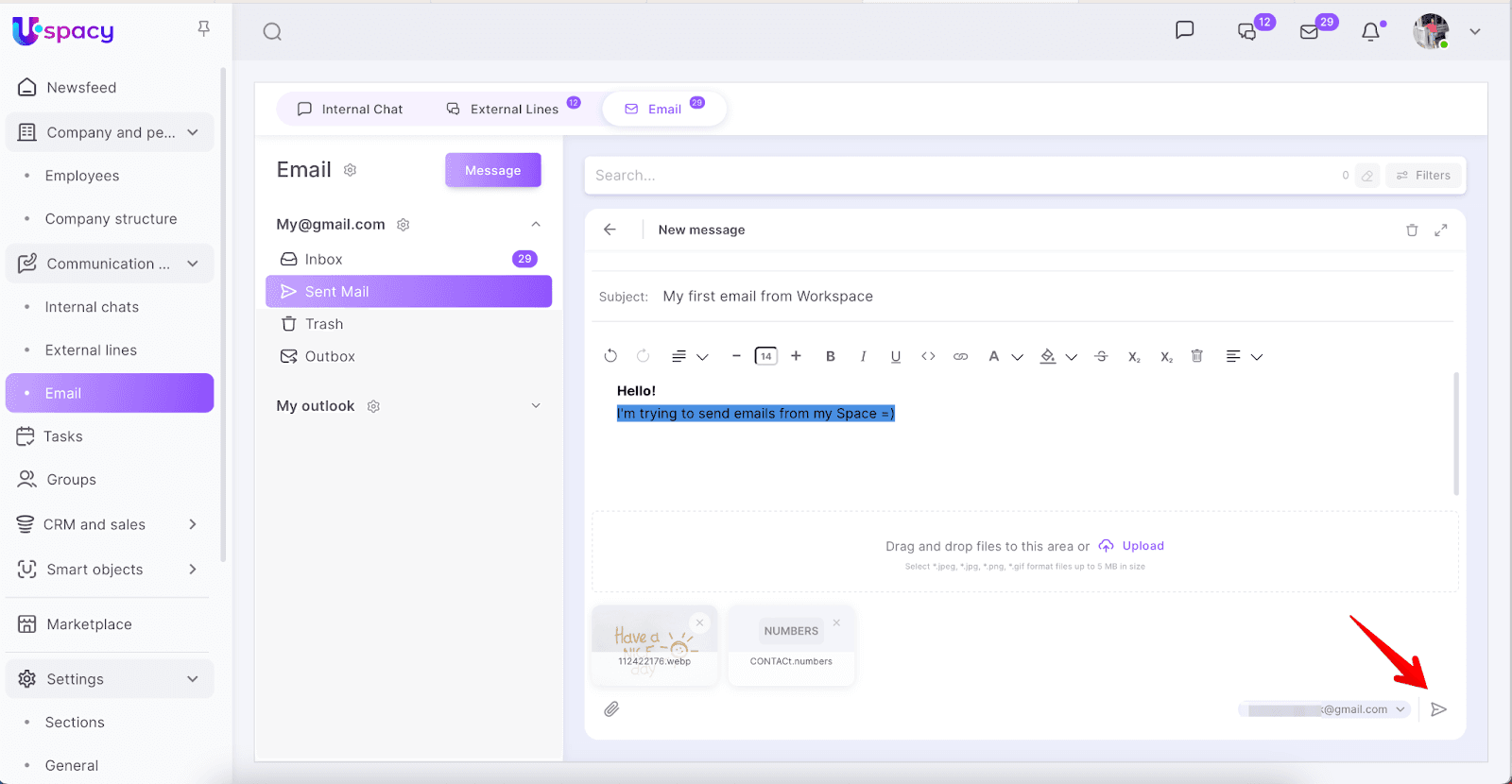The image size is (1512, 784).
Task: Click the purple Message button
Action: (x=492, y=170)
